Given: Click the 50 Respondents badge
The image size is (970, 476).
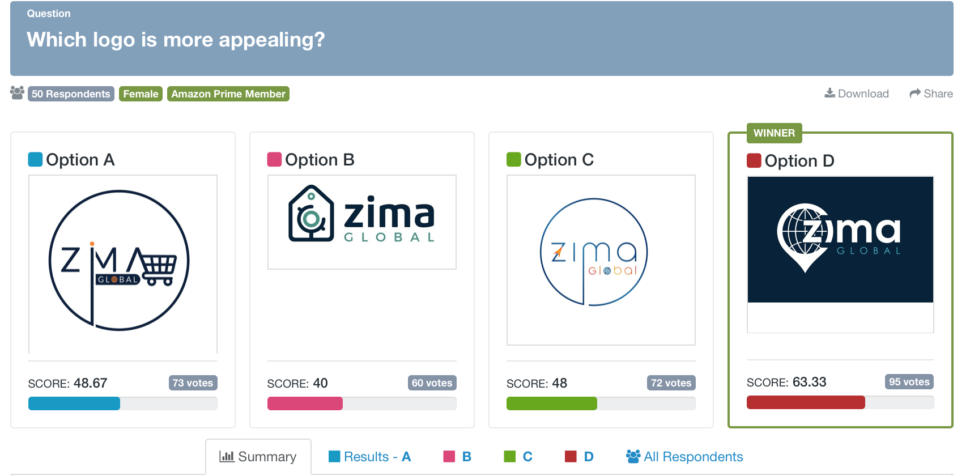Looking at the screenshot, I should (x=71, y=94).
